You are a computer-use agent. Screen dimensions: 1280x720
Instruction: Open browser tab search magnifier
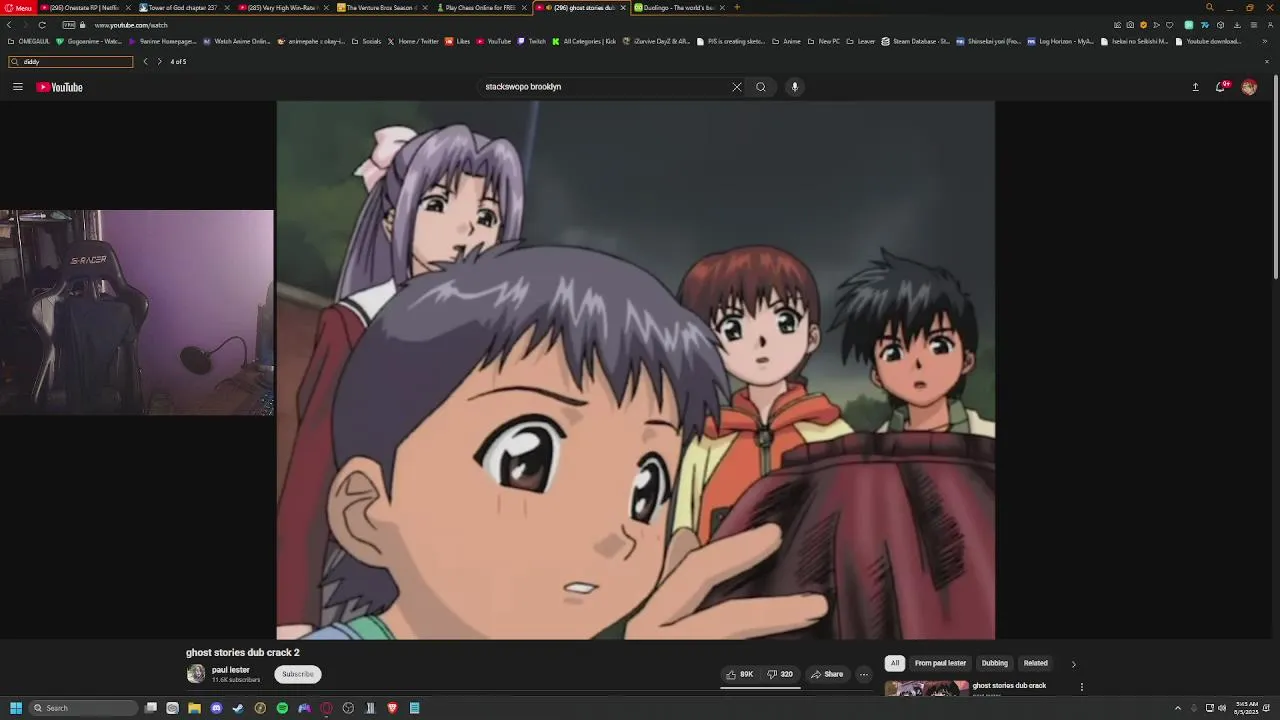click(1209, 7)
